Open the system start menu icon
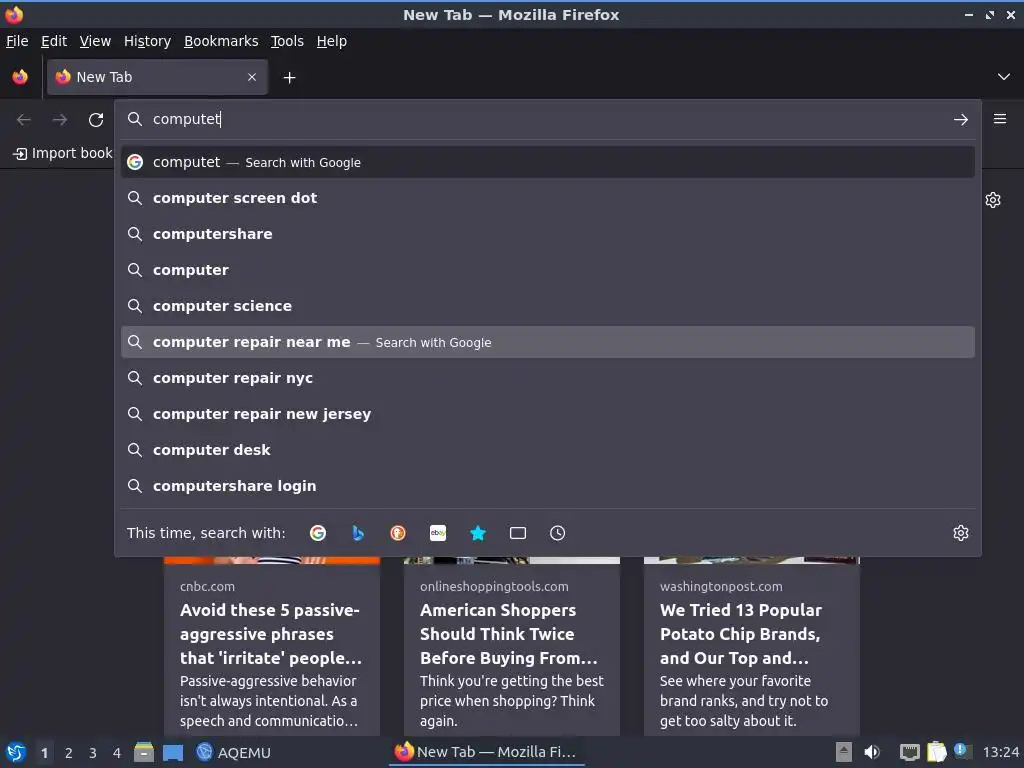 pos(16,752)
